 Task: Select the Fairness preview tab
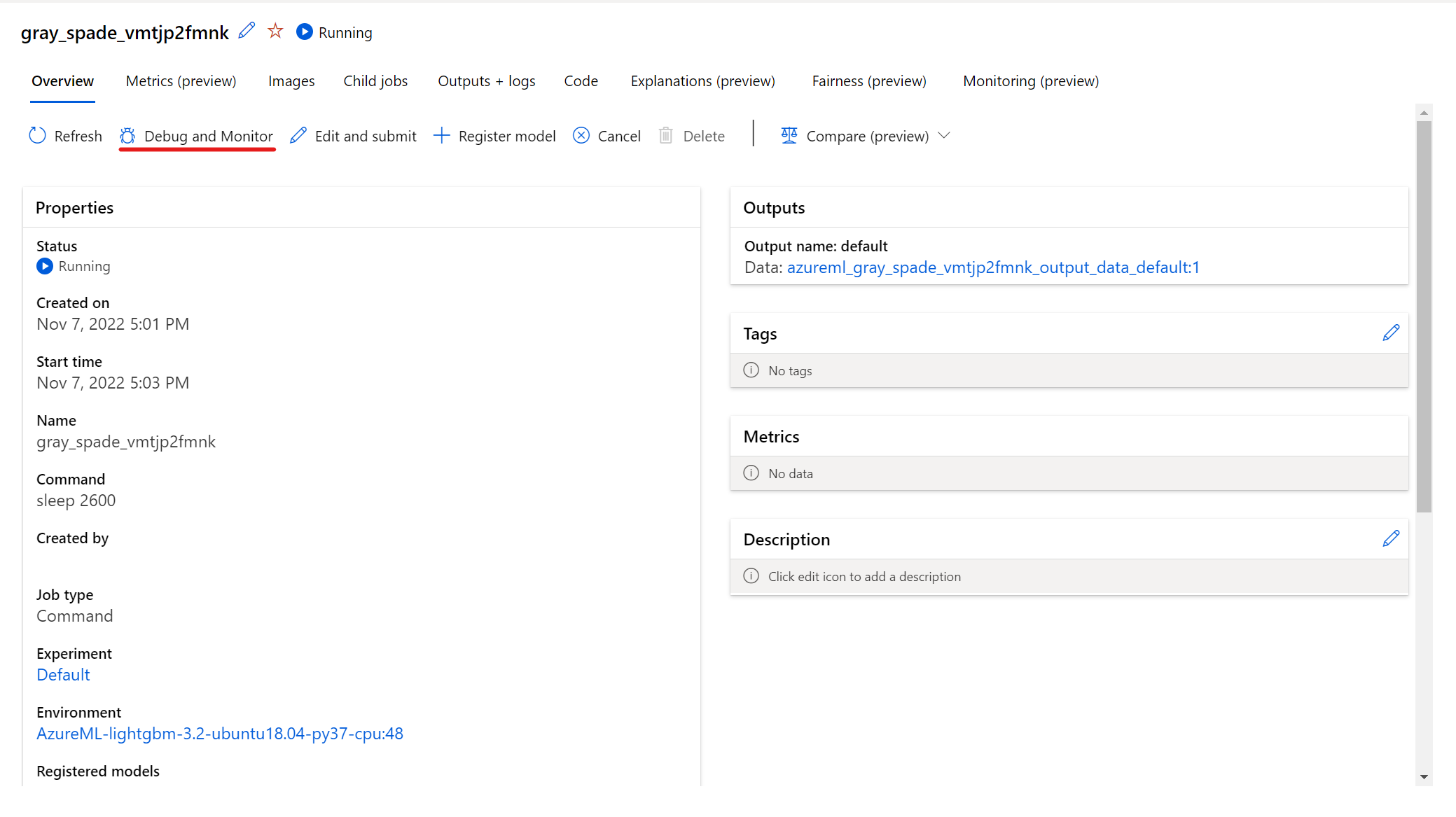click(x=868, y=81)
